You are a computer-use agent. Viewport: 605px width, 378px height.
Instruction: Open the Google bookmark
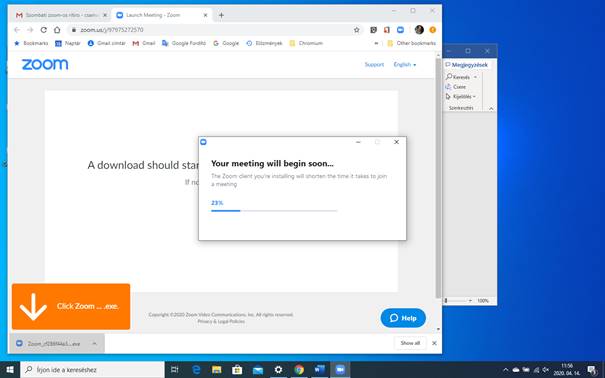[x=226, y=43]
